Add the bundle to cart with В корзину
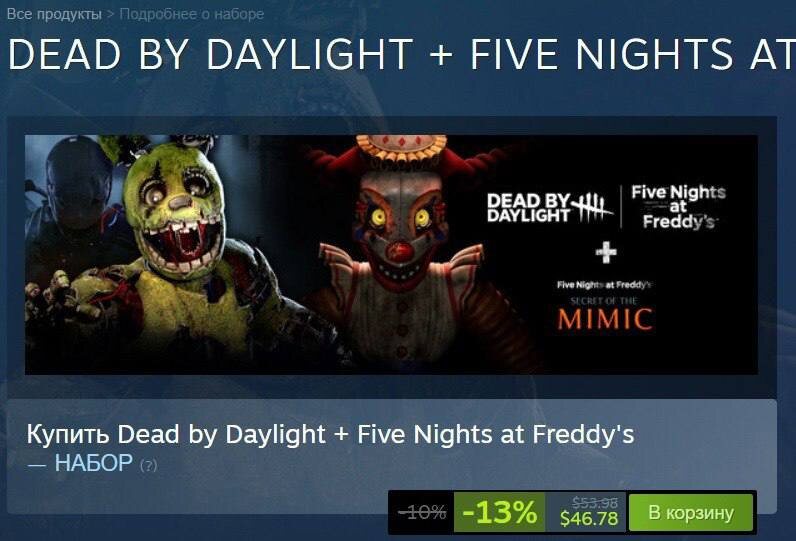This screenshot has width=796, height=541. tap(691, 513)
